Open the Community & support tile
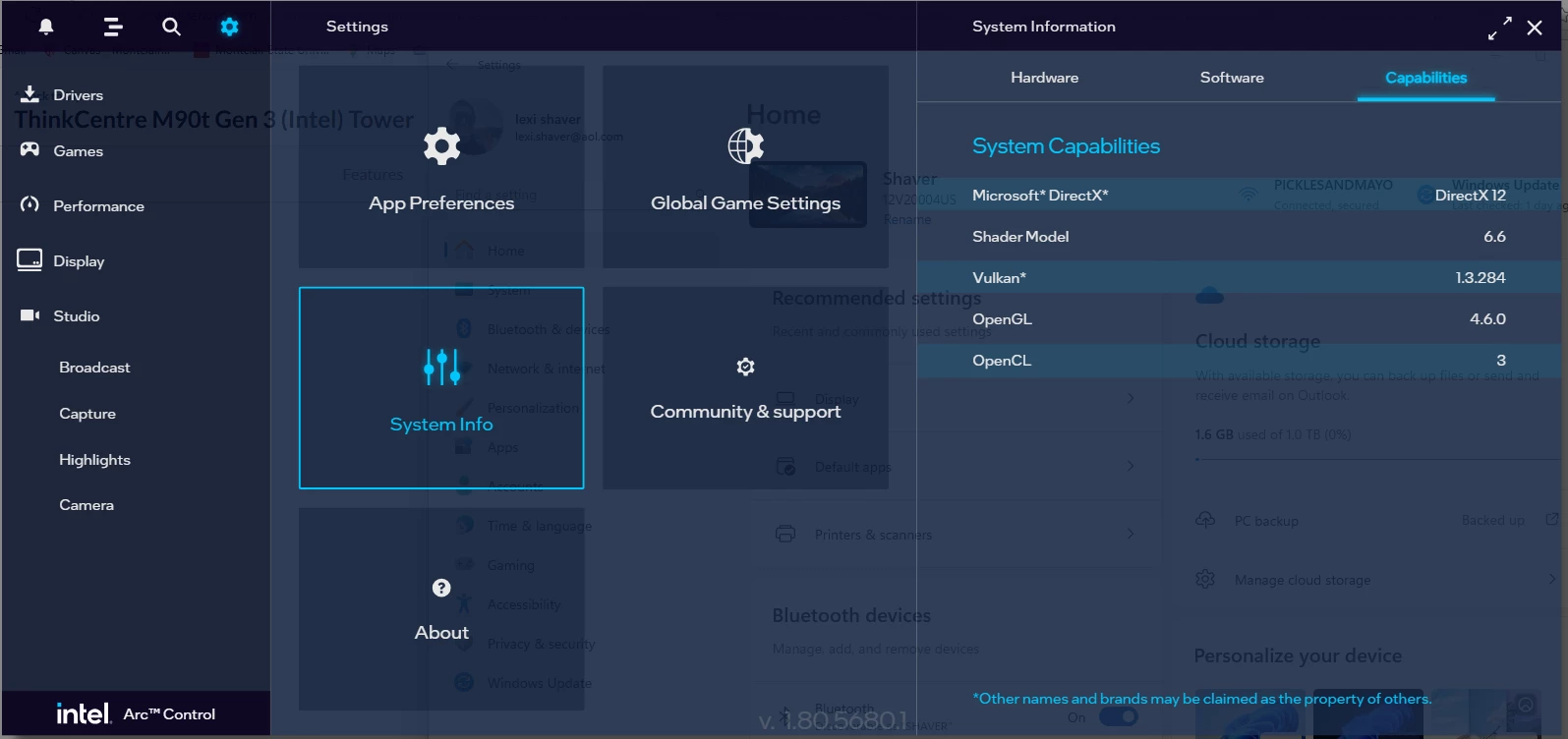The height and width of the screenshot is (739, 1568). (x=745, y=388)
